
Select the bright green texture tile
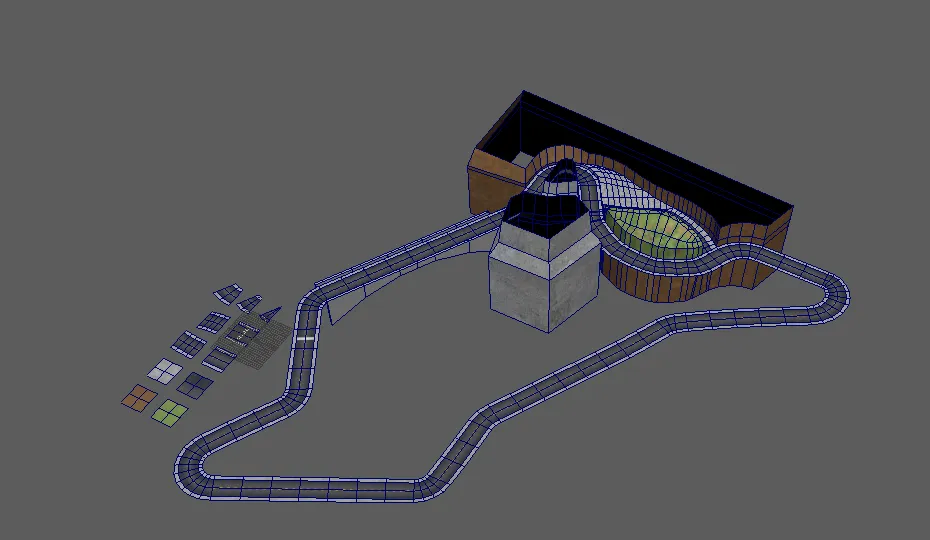pos(170,412)
